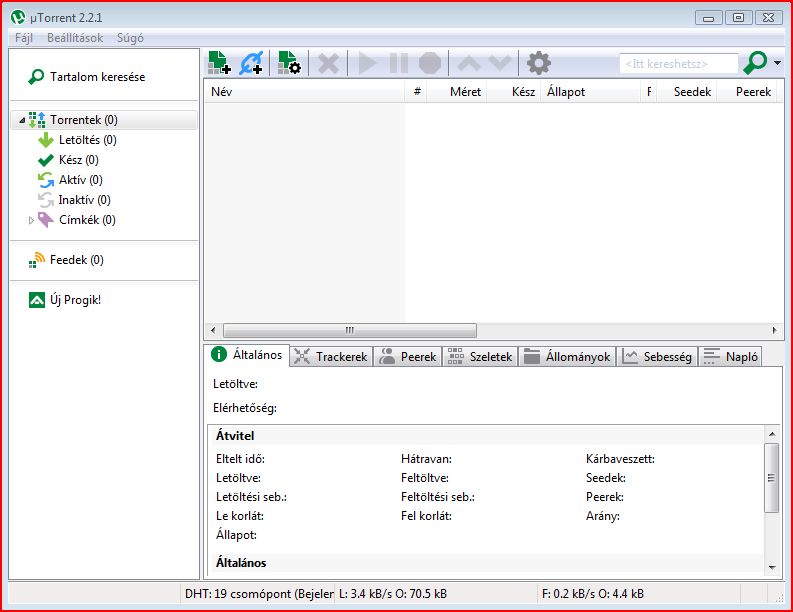
Task: Open the Fájl menu
Action: (23, 38)
